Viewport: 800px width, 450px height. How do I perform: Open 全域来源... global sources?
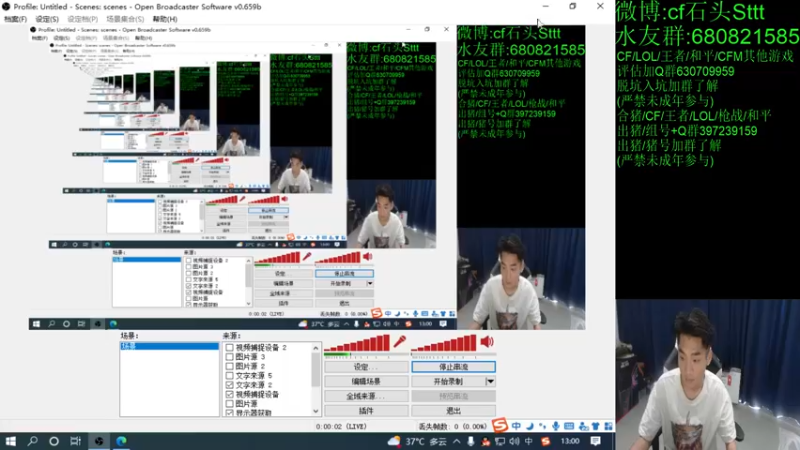pos(366,396)
